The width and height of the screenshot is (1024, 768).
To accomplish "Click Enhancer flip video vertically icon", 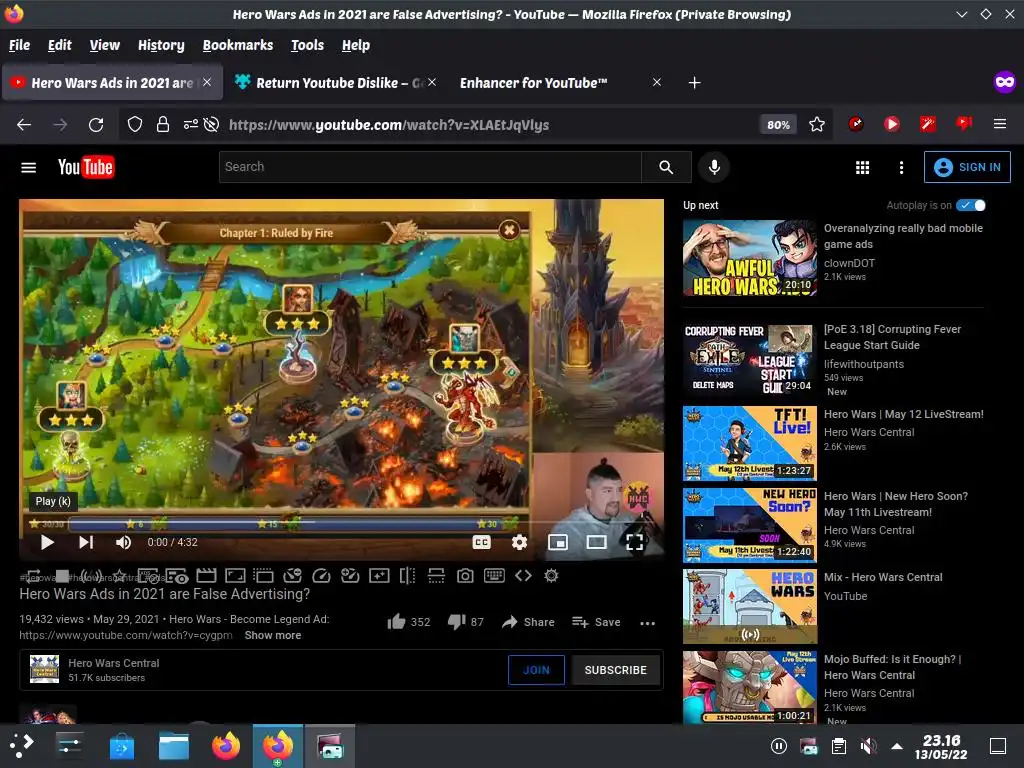I will tap(436, 575).
